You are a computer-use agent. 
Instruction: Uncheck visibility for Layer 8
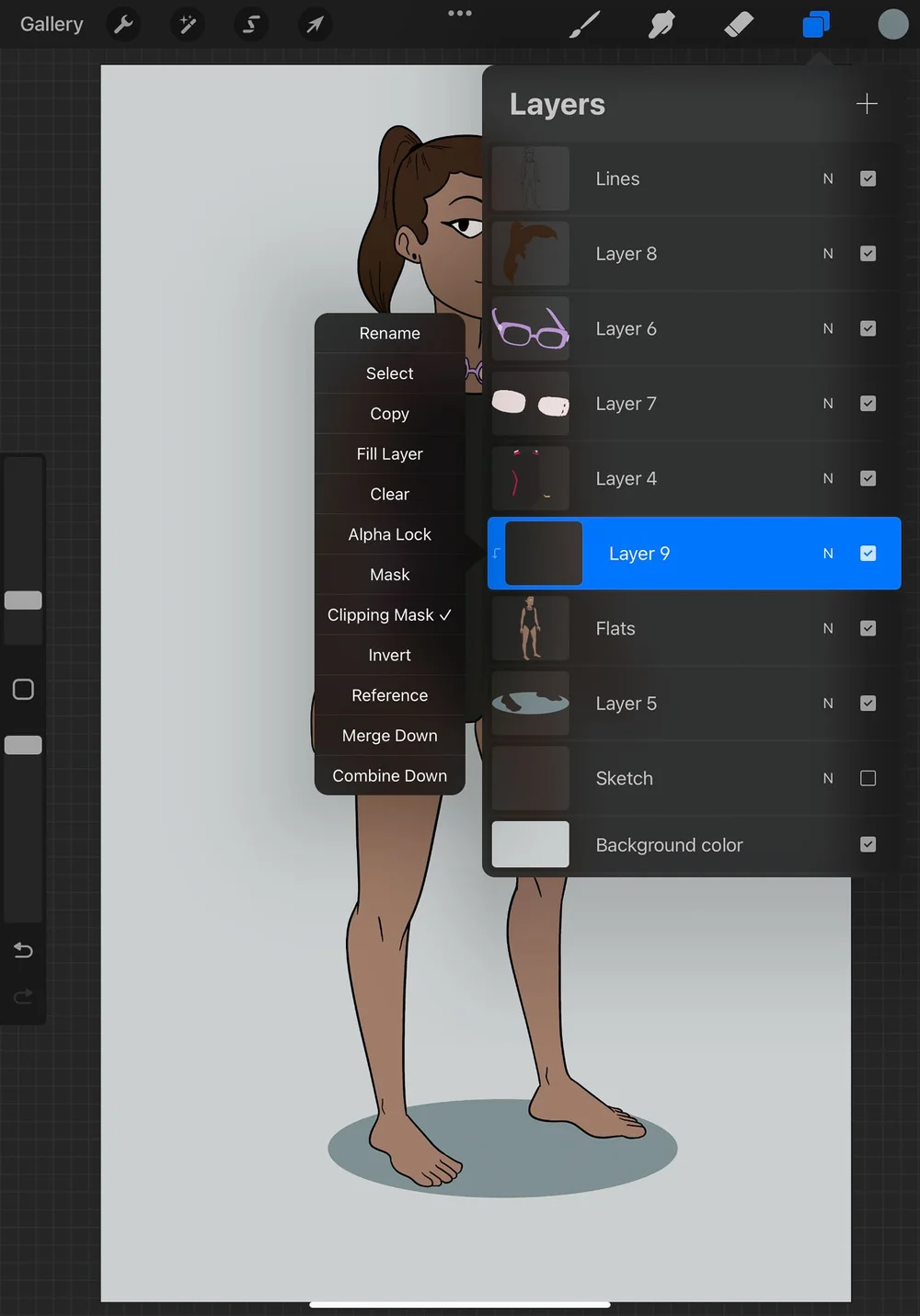(x=868, y=253)
